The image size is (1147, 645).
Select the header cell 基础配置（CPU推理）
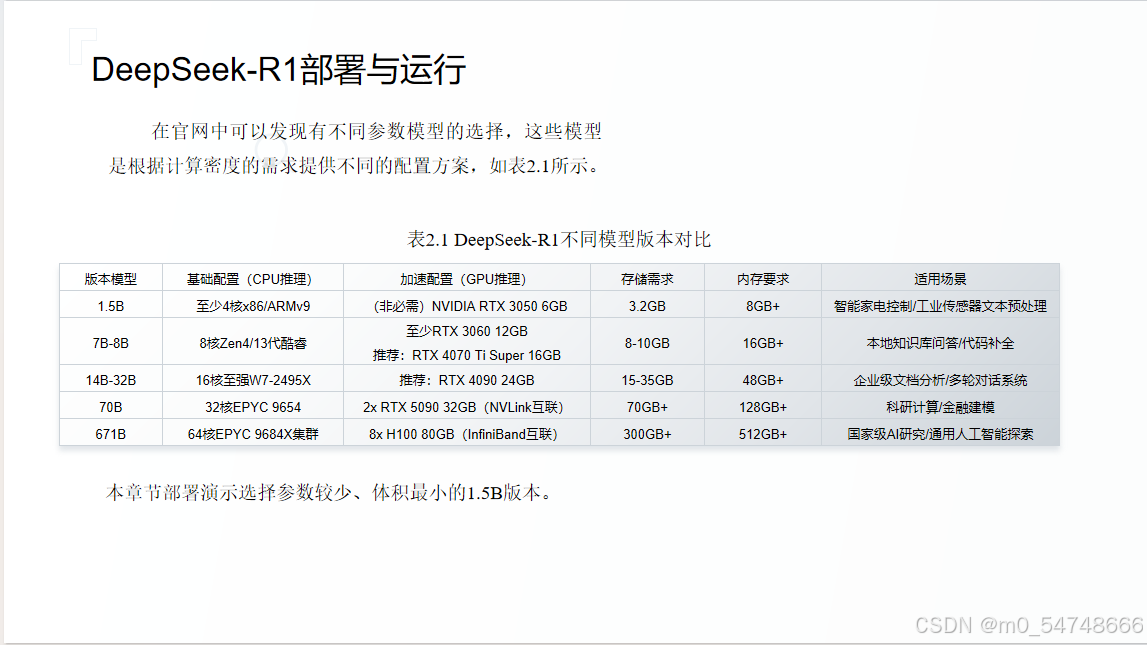(x=252, y=279)
